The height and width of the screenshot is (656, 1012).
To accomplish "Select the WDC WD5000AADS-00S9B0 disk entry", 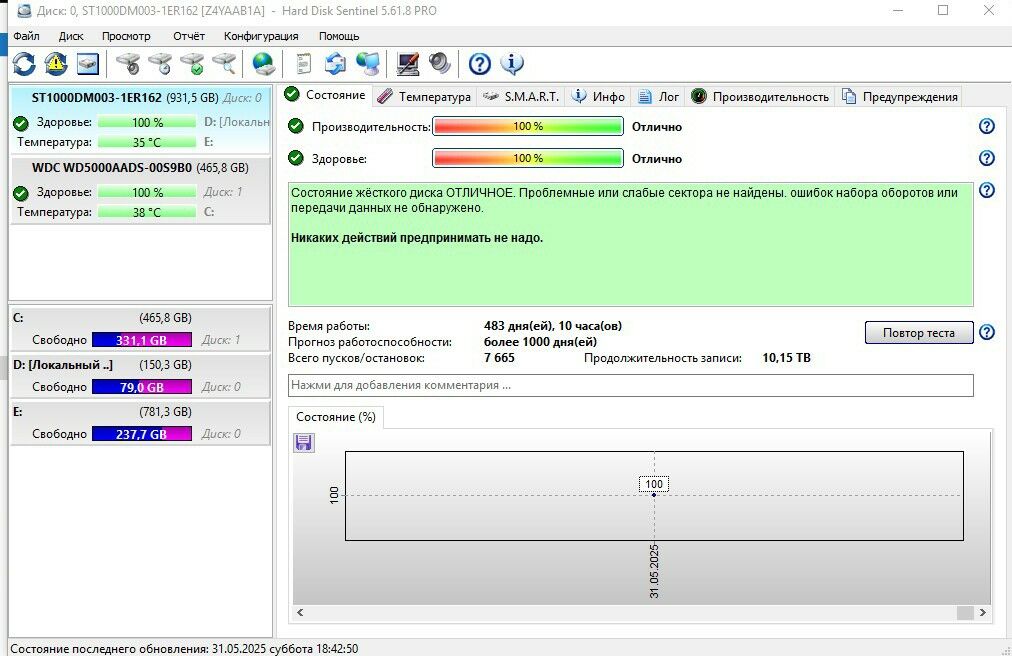I will (140, 190).
